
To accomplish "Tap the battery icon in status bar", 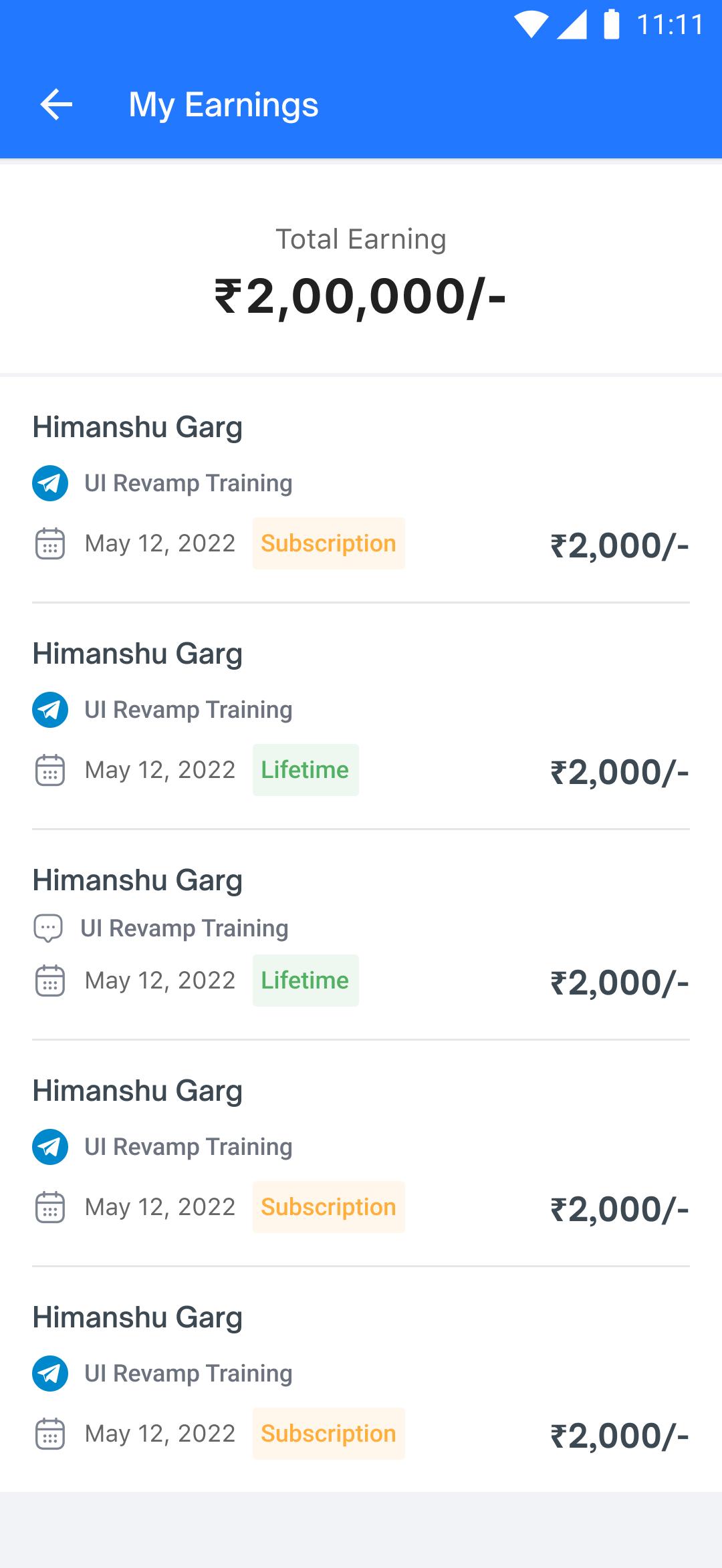I will click(612, 25).
